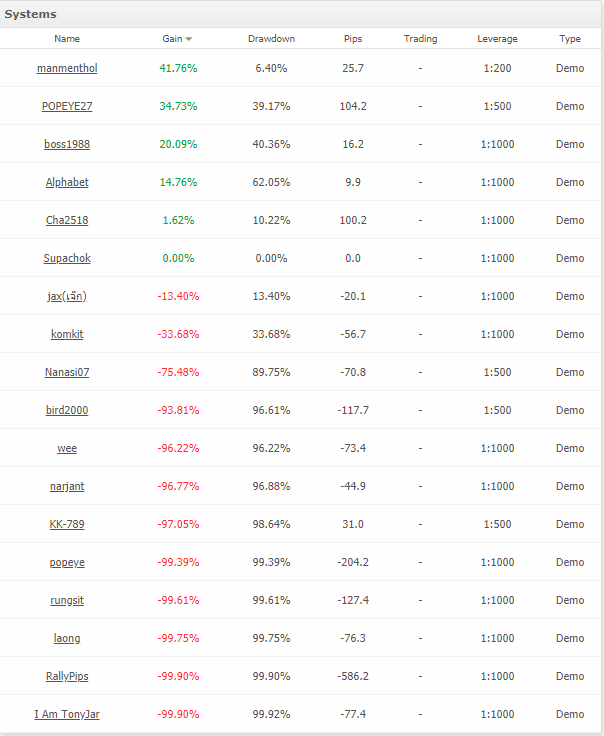Sort by the Drawdown column header
604x736 pixels.
[x=271, y=39]
